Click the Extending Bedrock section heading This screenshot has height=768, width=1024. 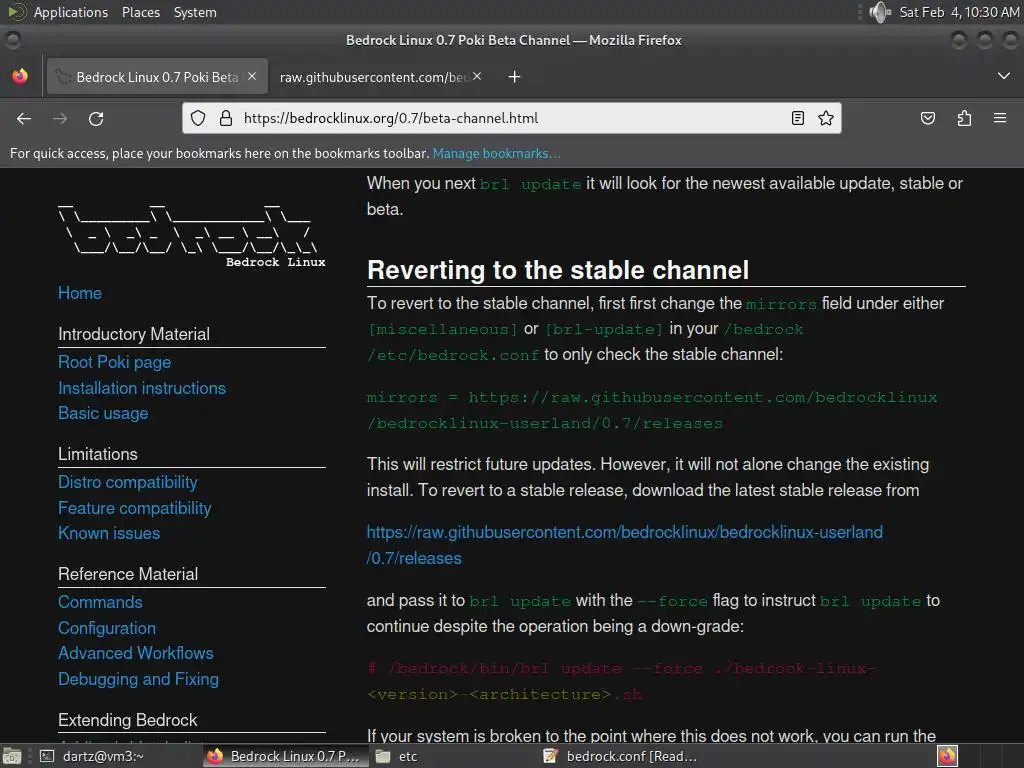[x=128, y=720]
